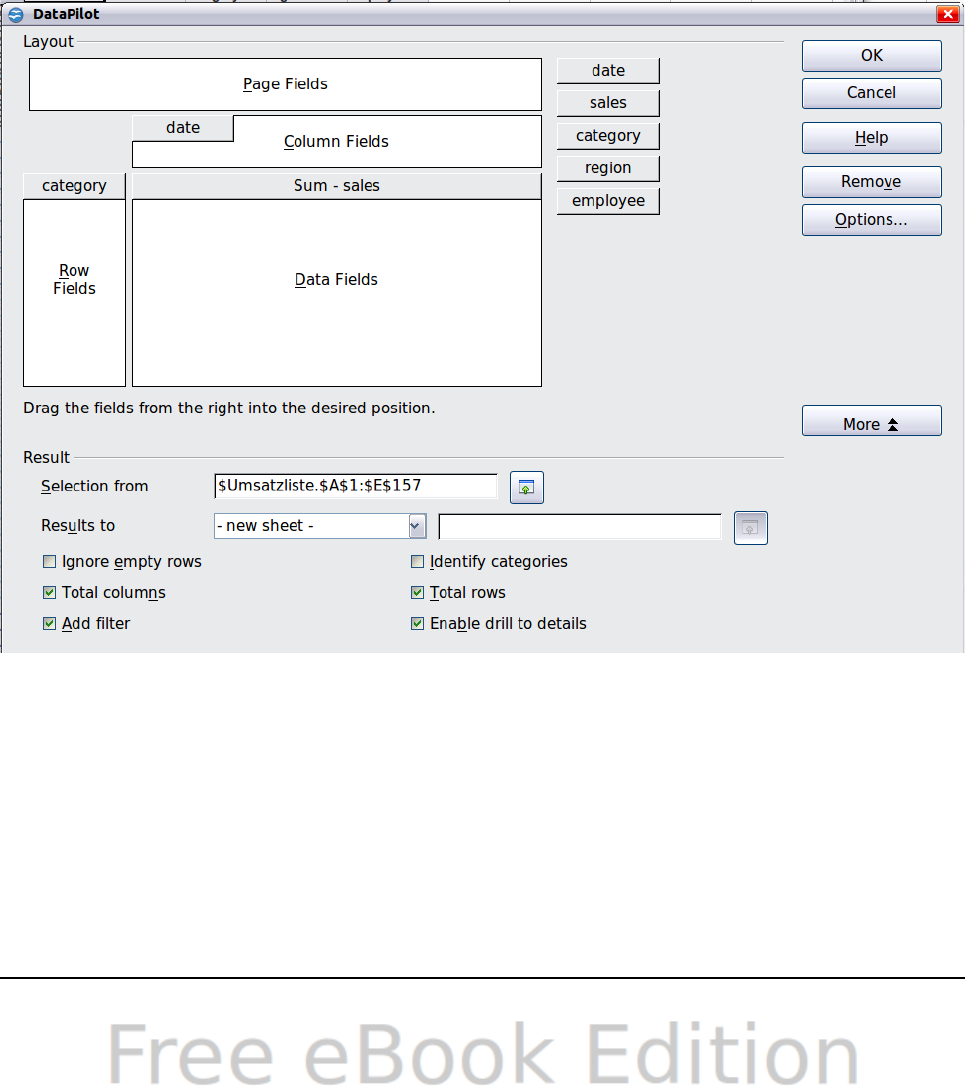Toggle Enable drill to details
The width and height of the screenshot is (965, 1088).
(x=417, y=623)
